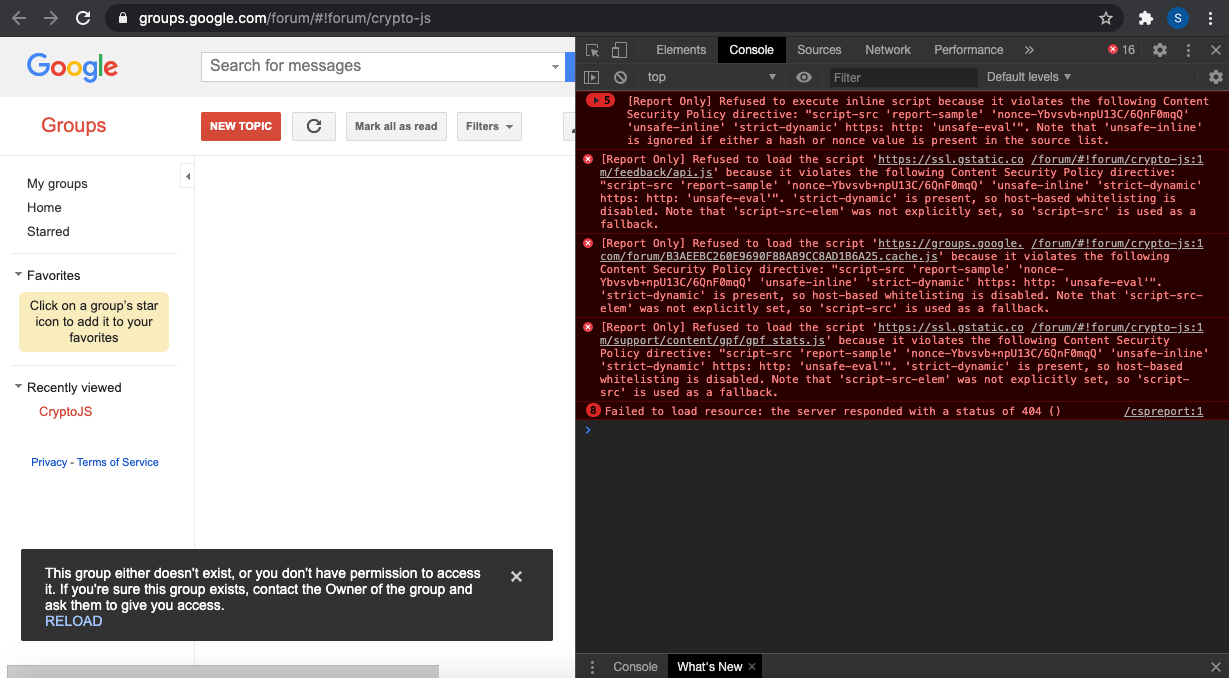Collapse the Favorites section
Viewport: 1229px width, 678px height.
18,275
